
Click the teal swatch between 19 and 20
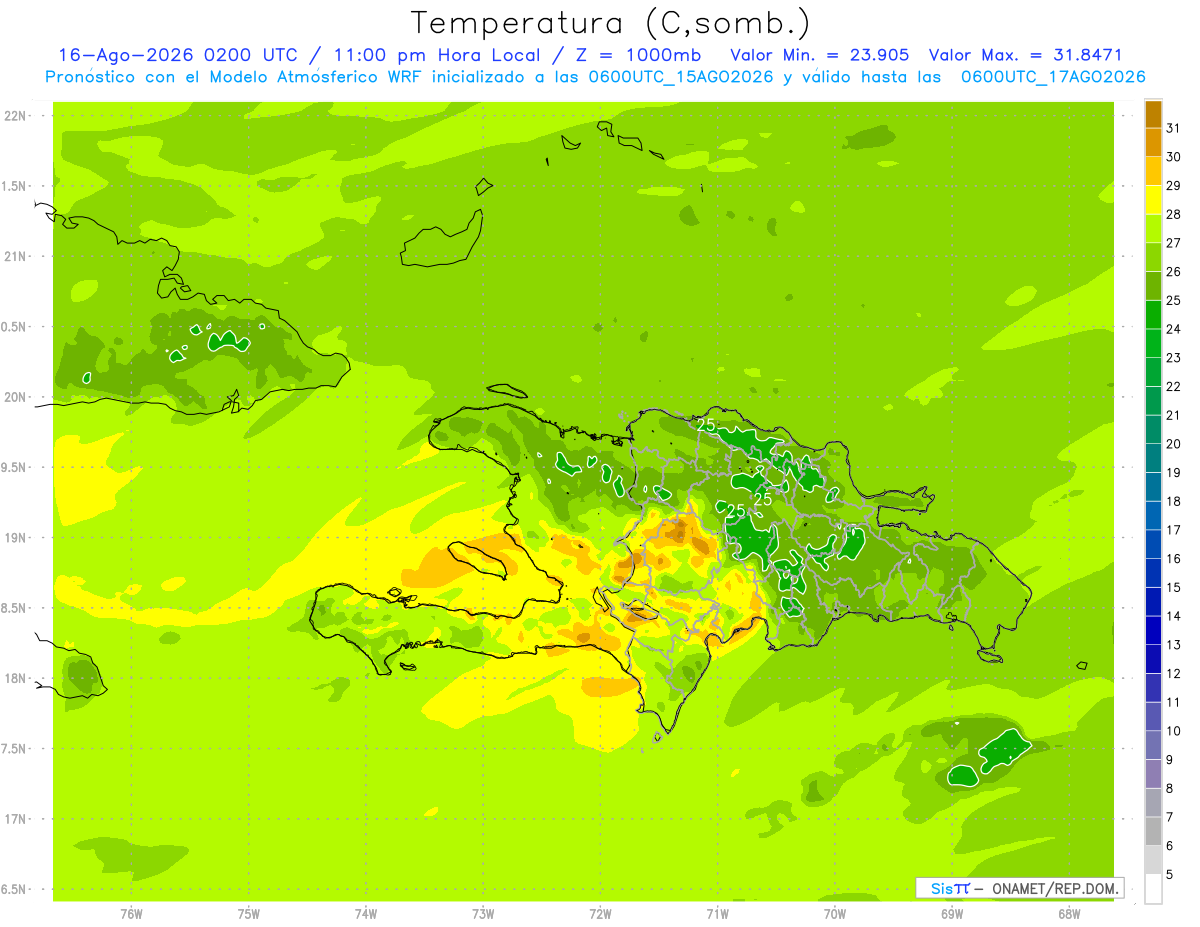click(1153, 458)
